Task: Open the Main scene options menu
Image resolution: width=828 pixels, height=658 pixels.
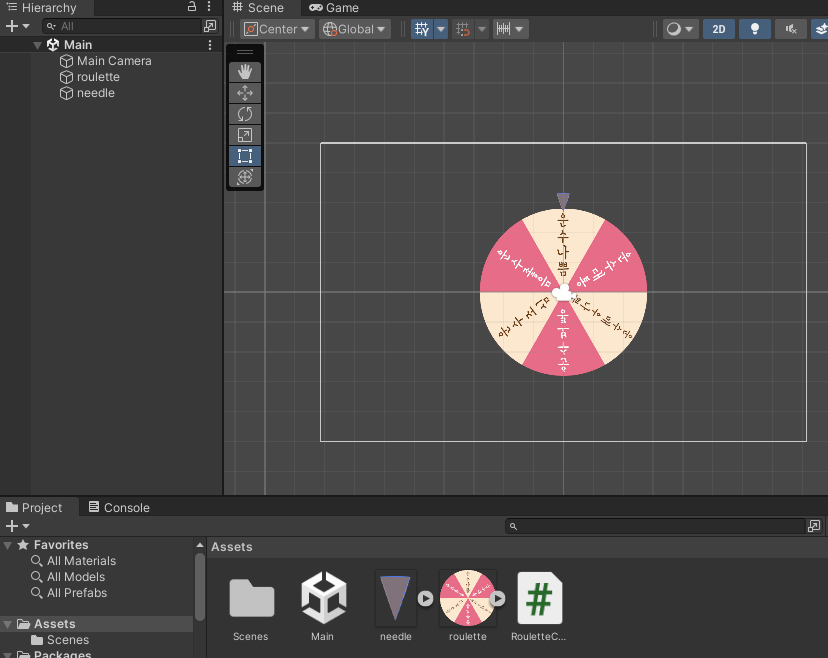Action: click(210, 45)
